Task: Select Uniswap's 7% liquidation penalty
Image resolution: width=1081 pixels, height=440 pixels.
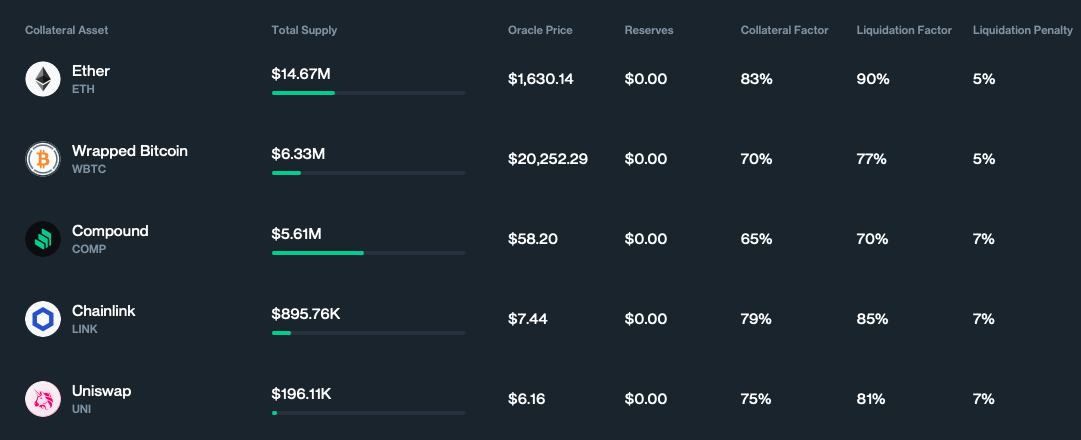Action: point(984,399)
